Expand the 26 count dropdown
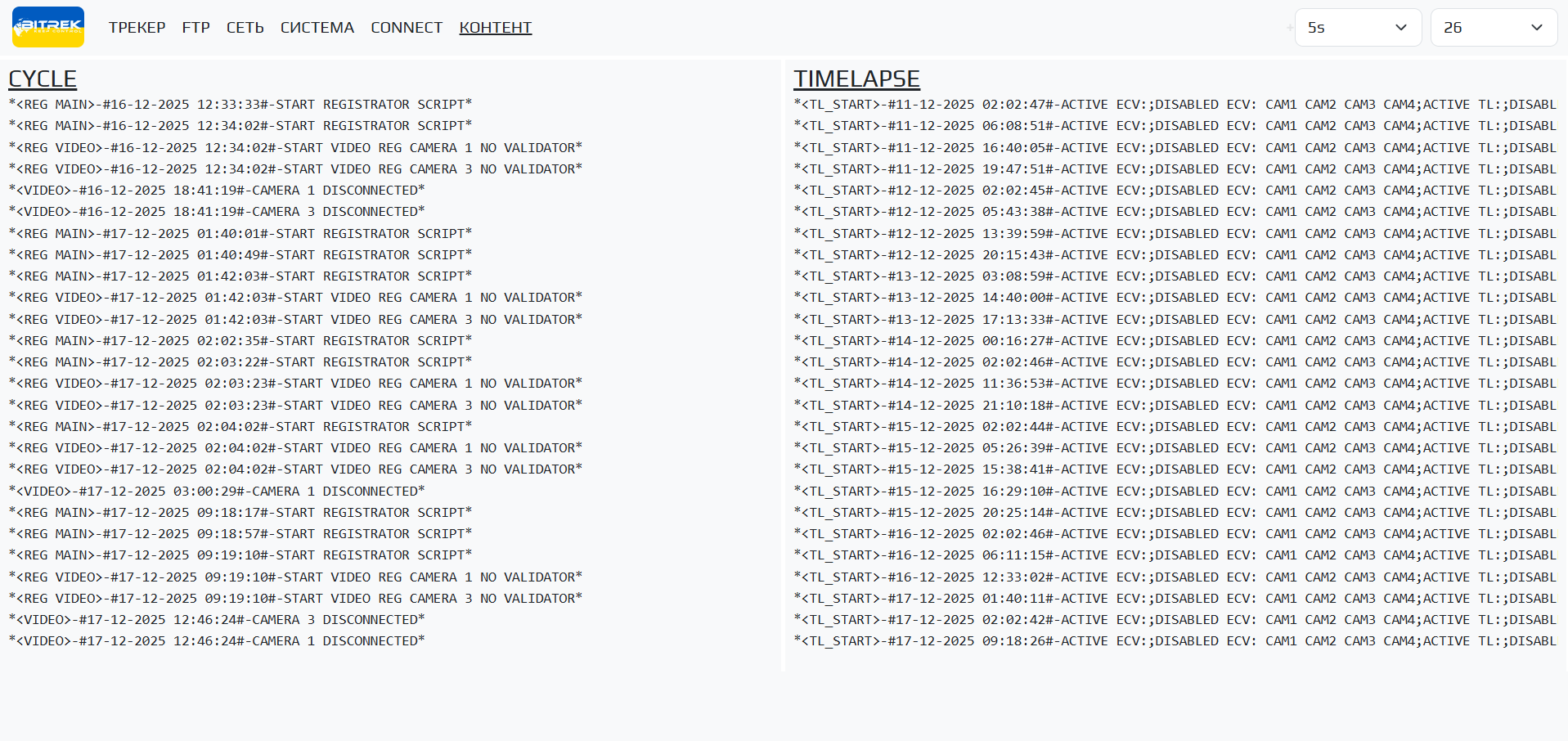 pos(1494,28)
